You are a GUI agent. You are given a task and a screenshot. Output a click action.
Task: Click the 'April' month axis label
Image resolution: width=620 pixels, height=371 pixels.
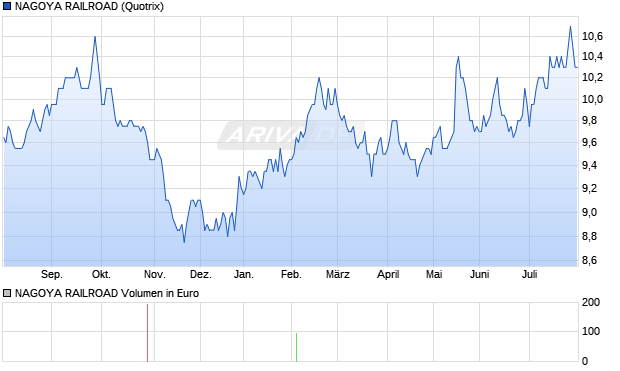(388, 274)
